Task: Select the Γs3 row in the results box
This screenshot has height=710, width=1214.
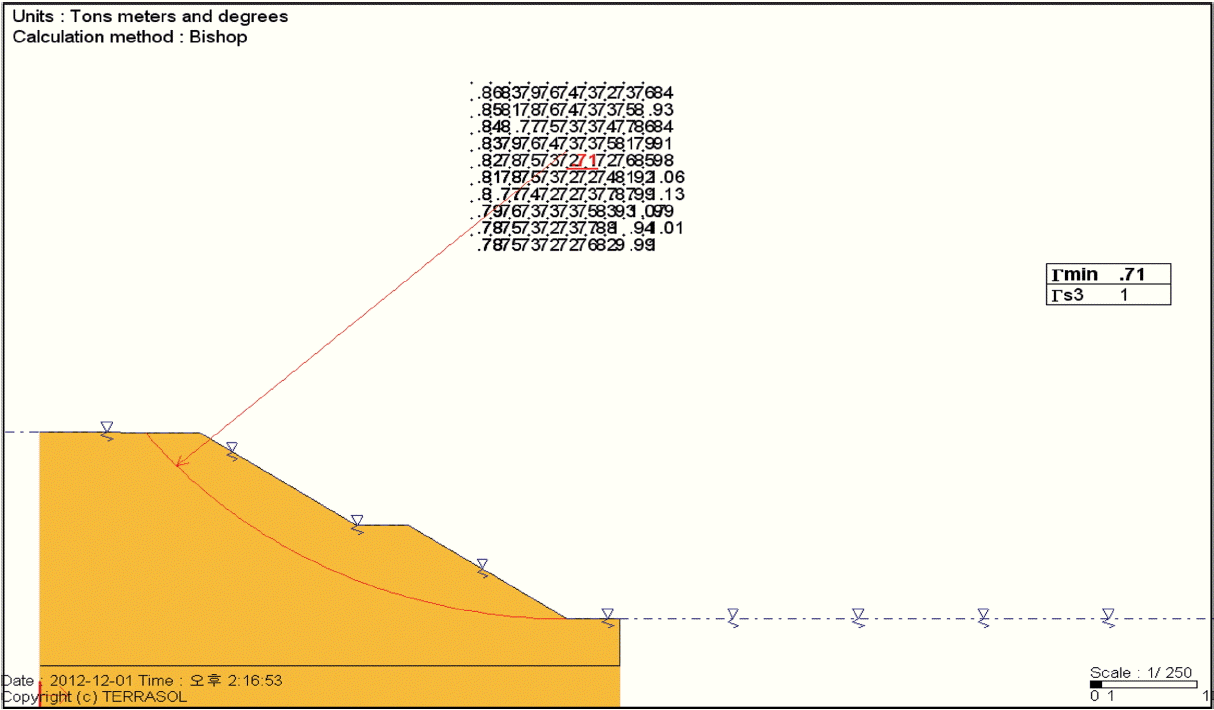Action: [1108, 295]
